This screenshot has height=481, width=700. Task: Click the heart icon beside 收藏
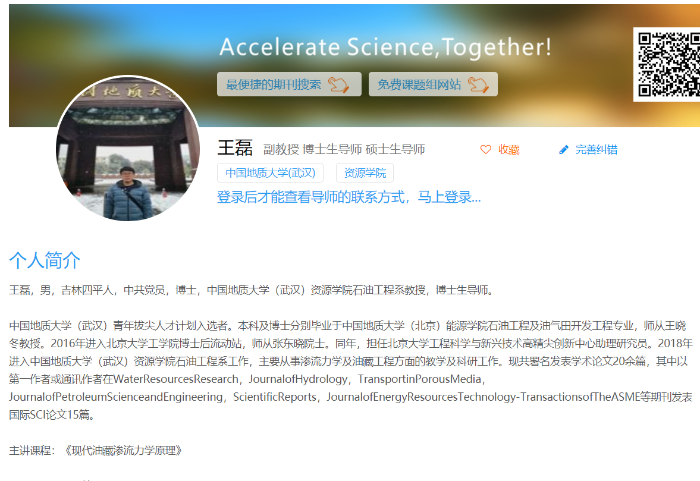pyautogui.click(x=485, y=150)
